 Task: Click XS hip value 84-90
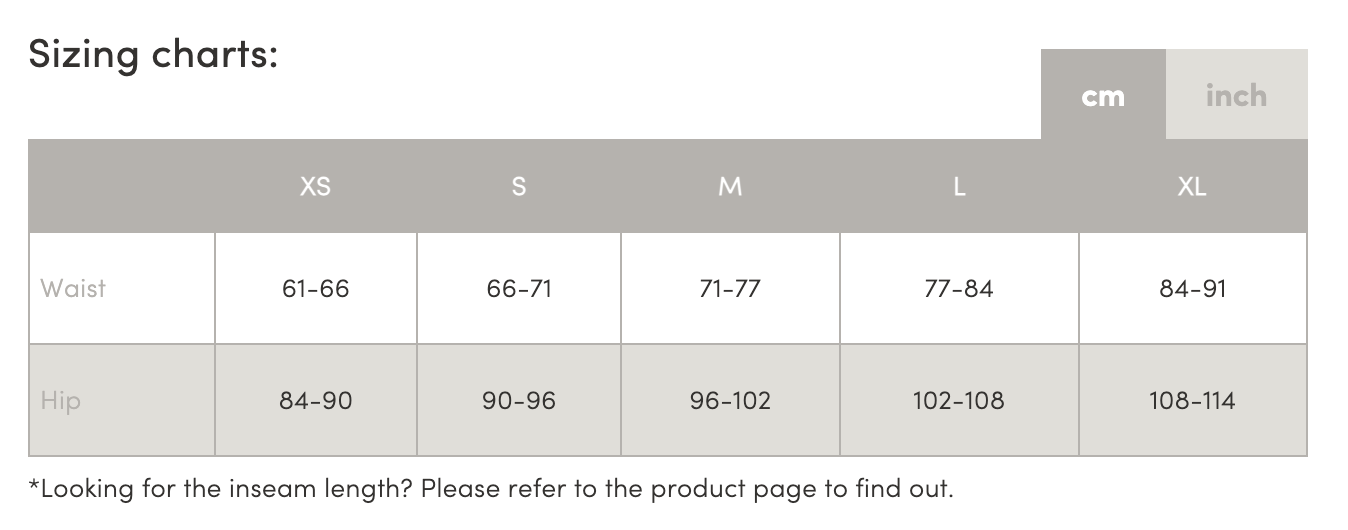[315, 401]
